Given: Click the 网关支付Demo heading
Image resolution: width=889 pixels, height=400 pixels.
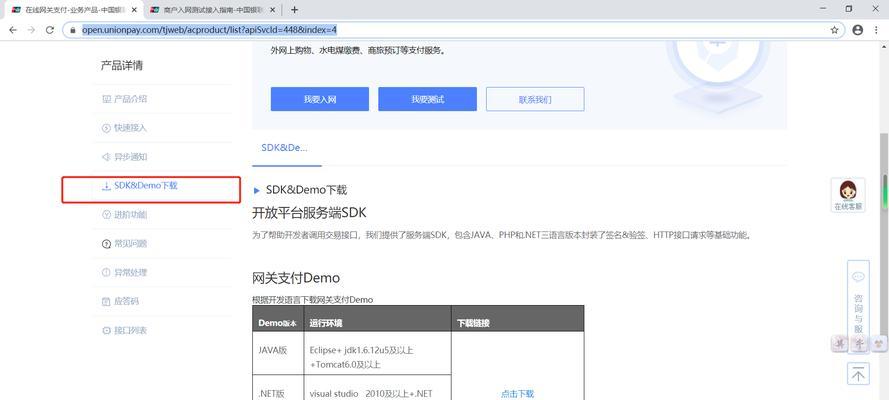Looking at the screenshot, I should coord(296,278).
